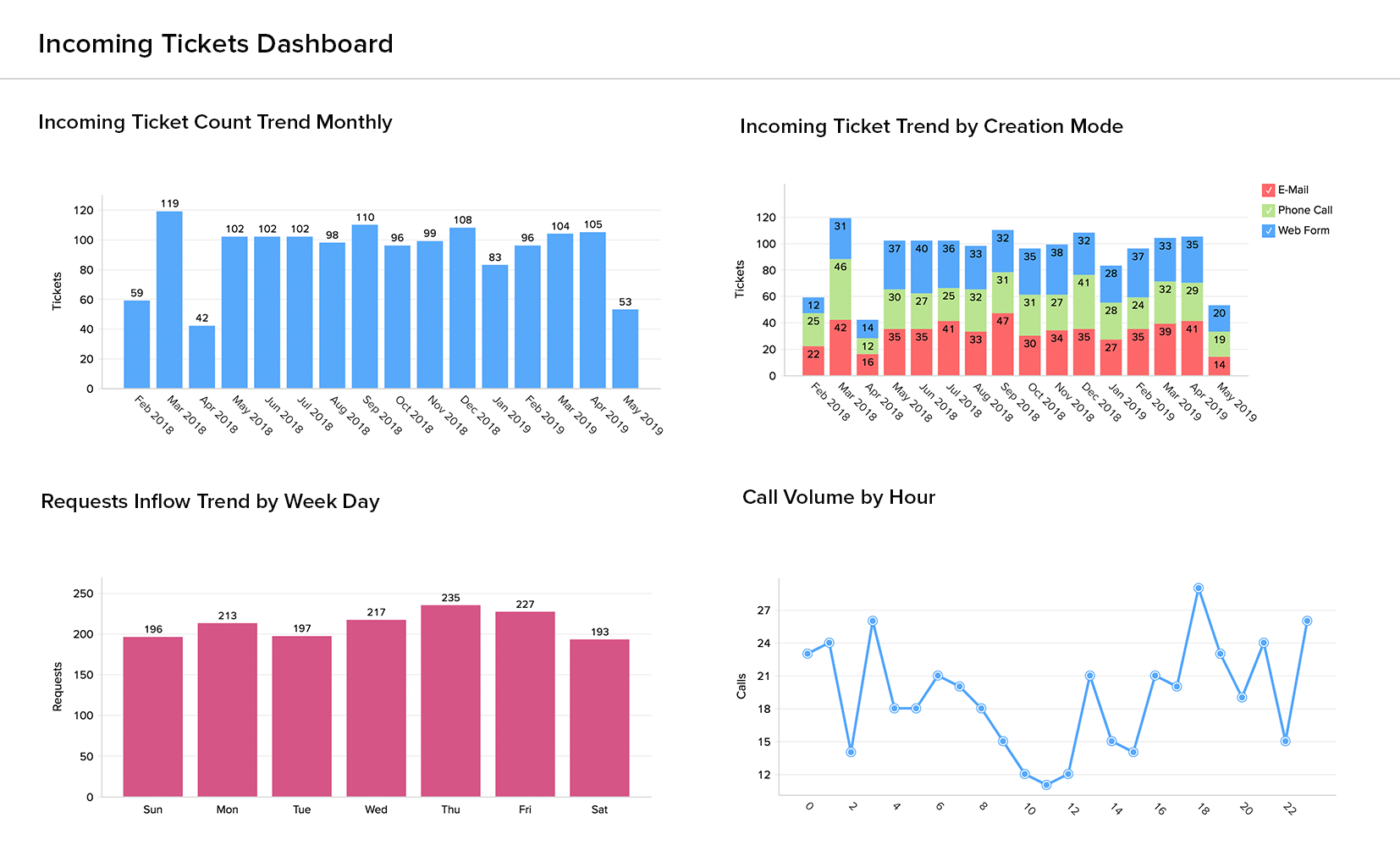Click the first call volume point at hour 0
This screenshot has width=1400, height=862.
tap(807, 654)
